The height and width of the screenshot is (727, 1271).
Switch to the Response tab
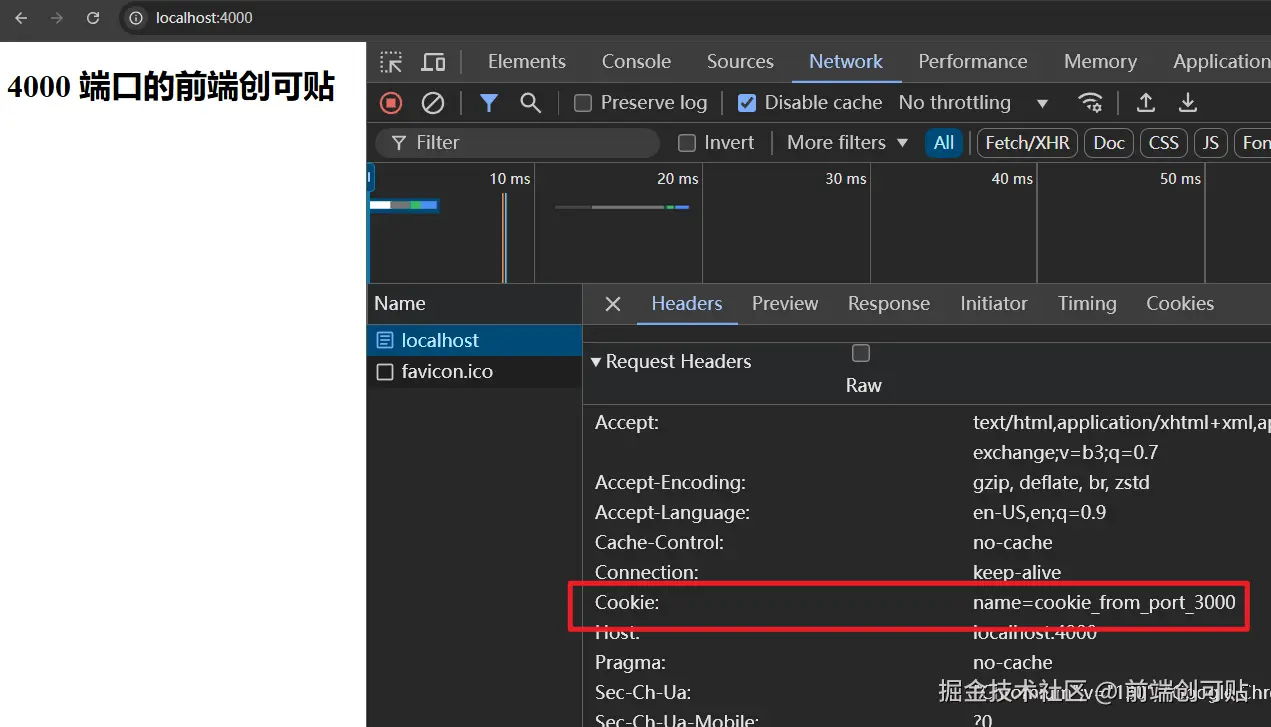coord(889,304)
